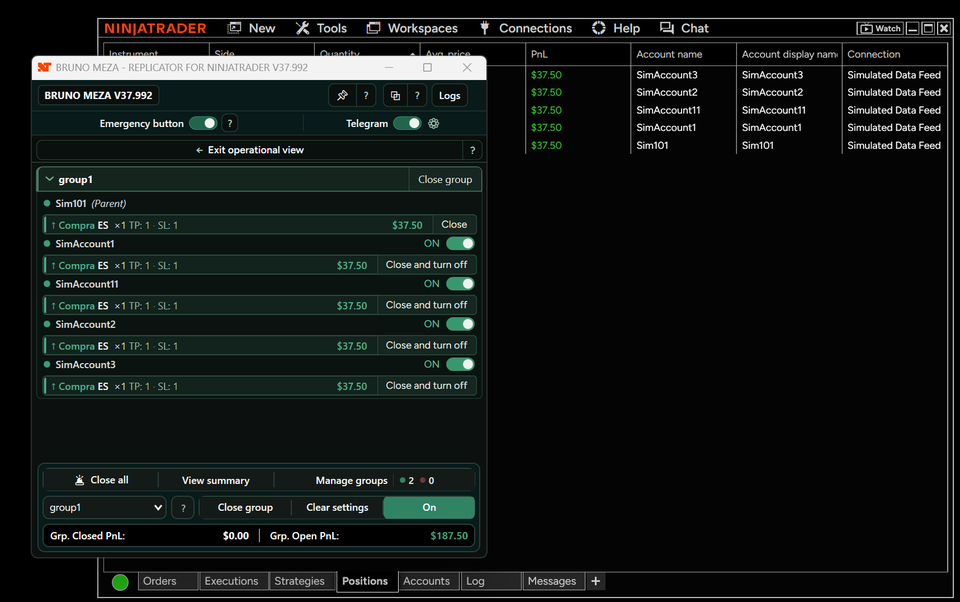Click Clear settings

point(337,508)
